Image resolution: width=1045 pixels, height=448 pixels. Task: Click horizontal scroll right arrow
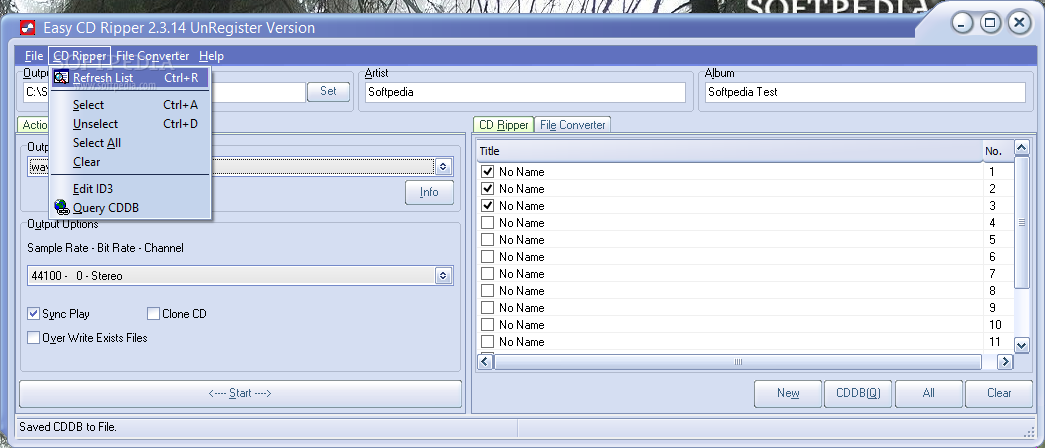1005,361
